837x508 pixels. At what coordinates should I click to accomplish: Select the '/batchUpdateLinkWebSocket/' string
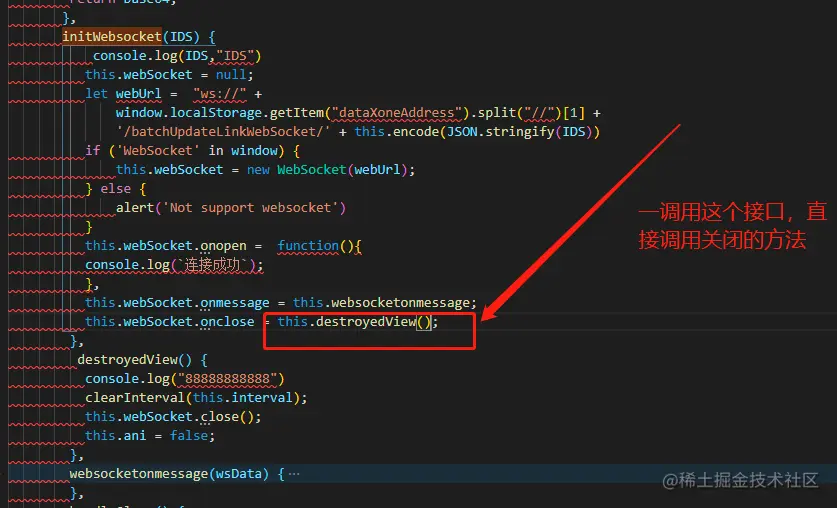pos(223,132)
